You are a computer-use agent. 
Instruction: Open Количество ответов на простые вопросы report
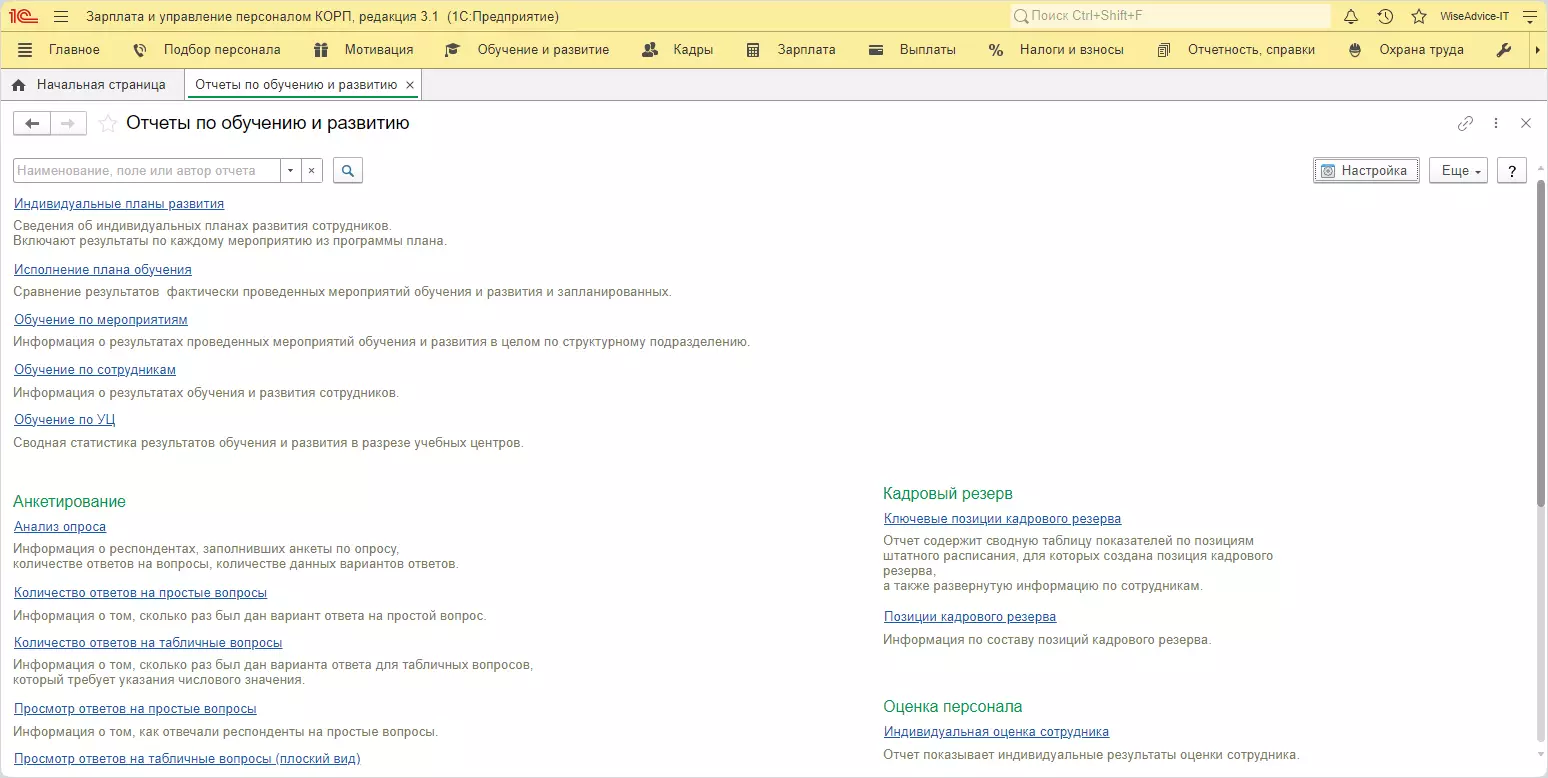click(141, 593)
